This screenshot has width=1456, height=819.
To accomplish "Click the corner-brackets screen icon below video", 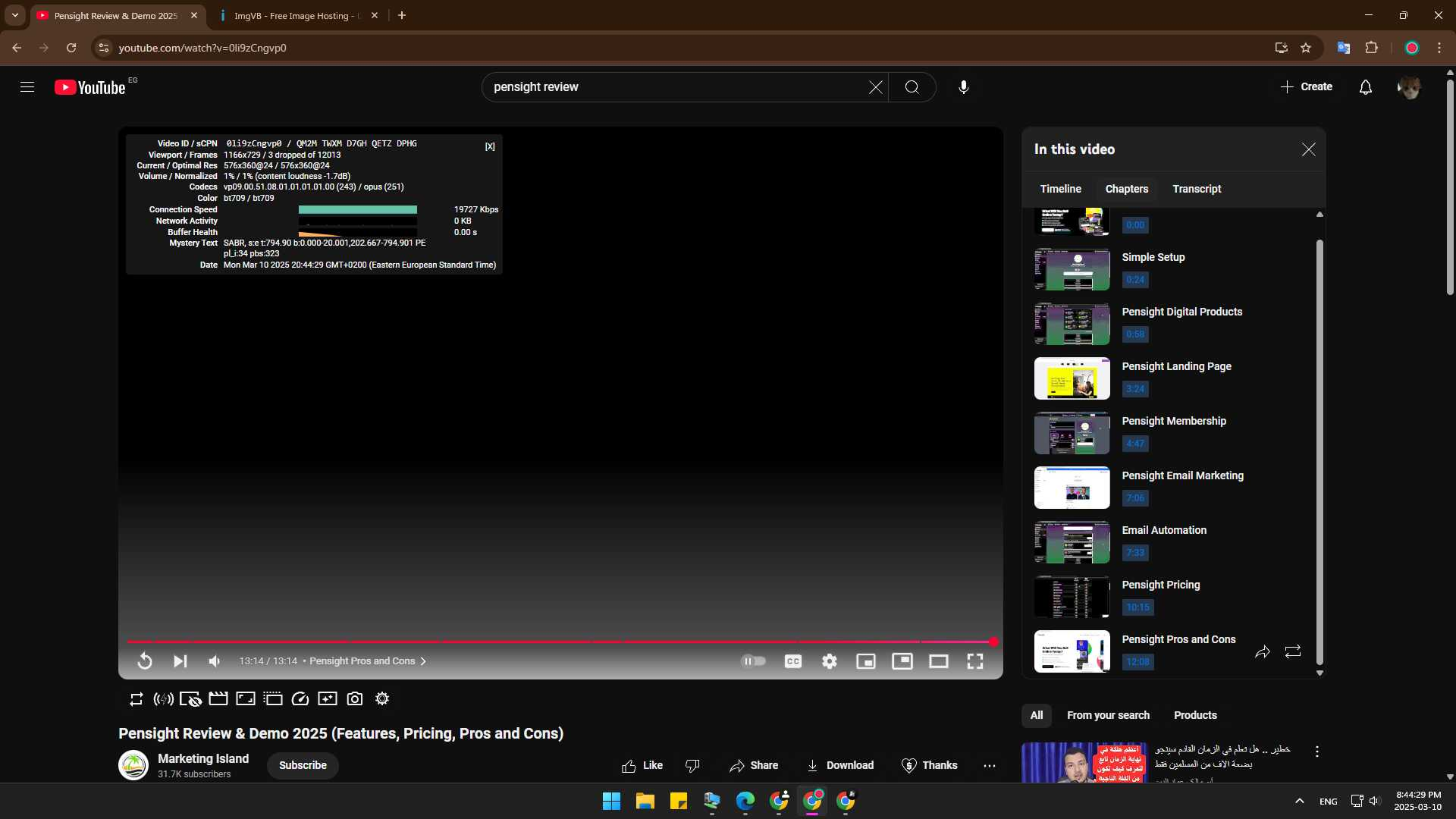I will click(x=246, y=699).
